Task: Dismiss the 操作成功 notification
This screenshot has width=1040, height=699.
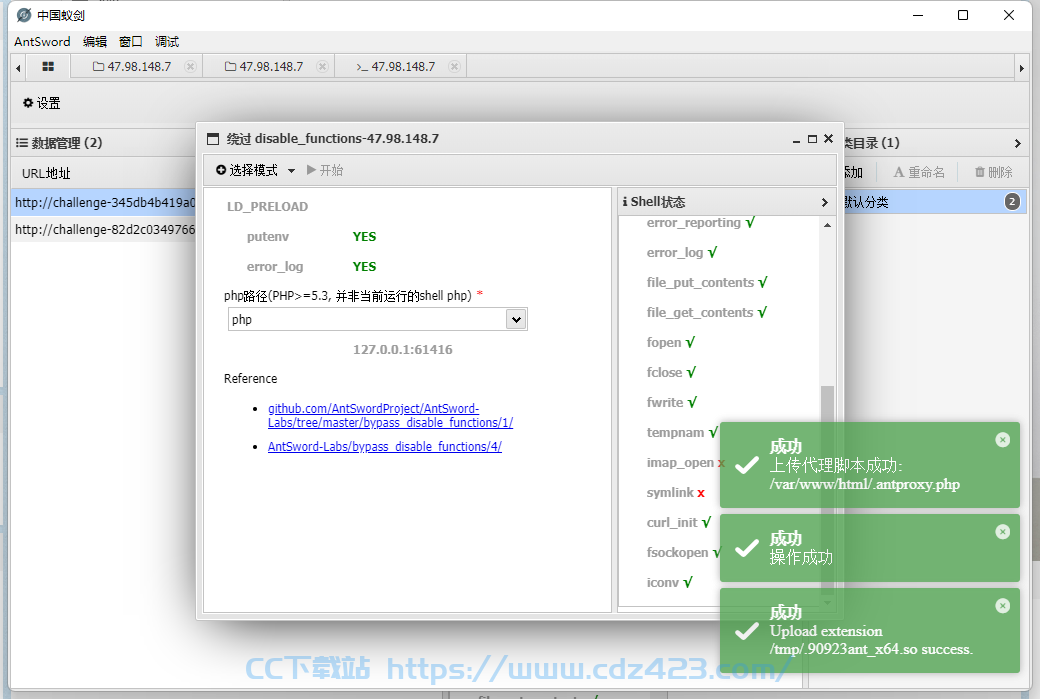Action: click(x=1002, y=532)
